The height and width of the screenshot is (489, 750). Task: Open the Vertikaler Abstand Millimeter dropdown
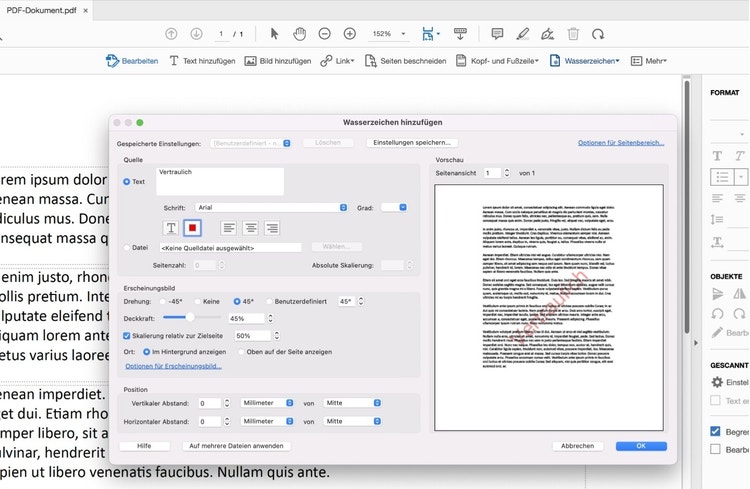(267, 403)
